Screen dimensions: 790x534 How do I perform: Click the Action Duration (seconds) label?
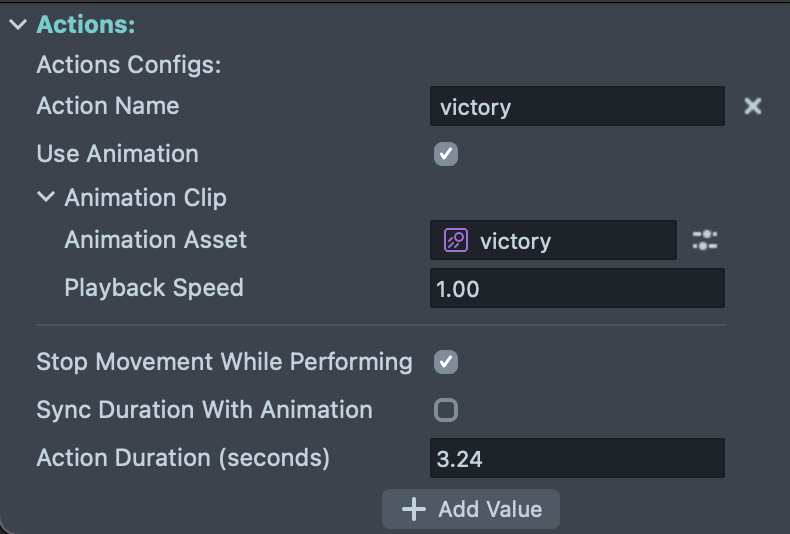click(183, 458)
